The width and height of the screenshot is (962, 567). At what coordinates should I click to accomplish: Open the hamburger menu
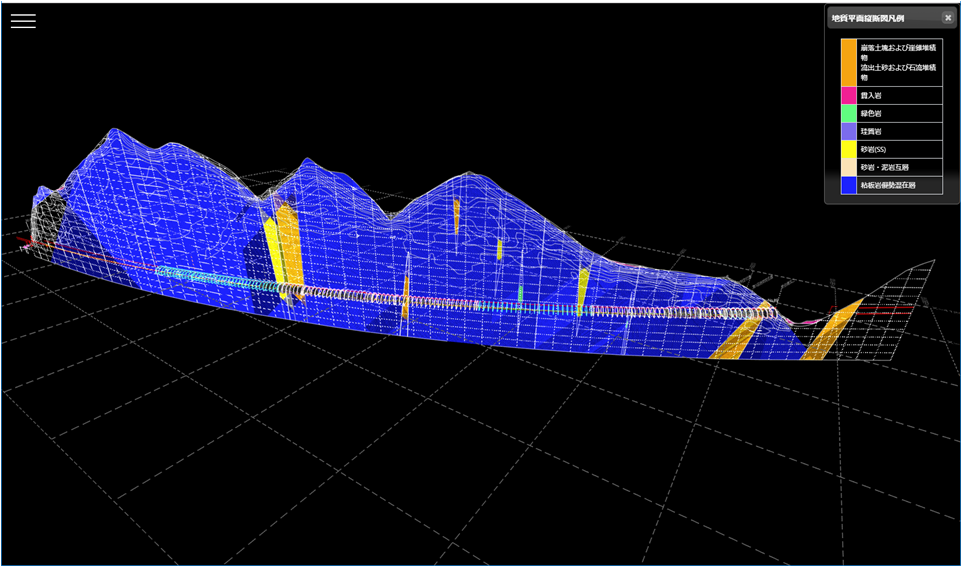point(23,21)
